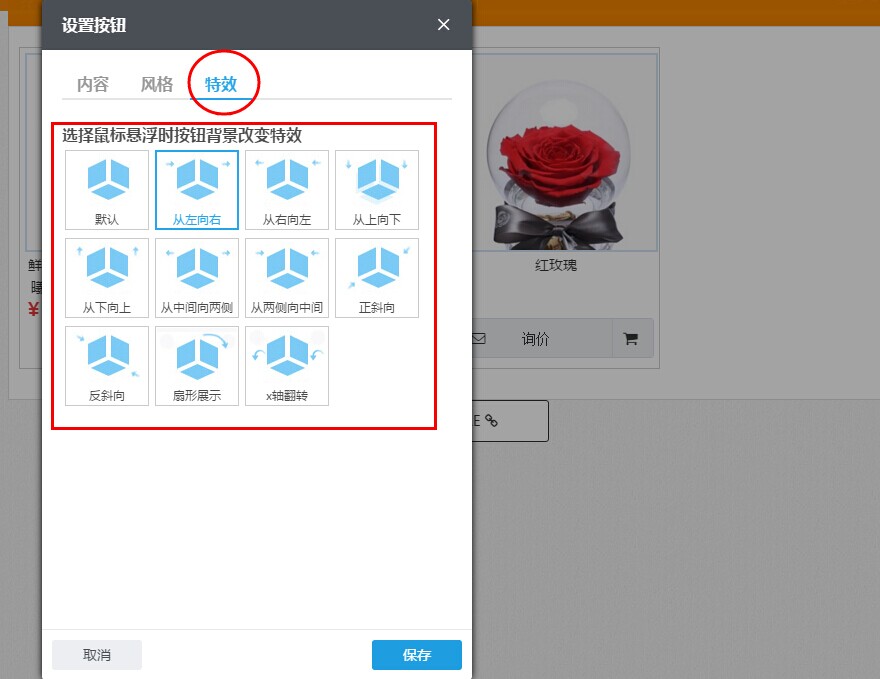Click the 特效 effects tab
The image size is (880, 679).
point(221,84)
